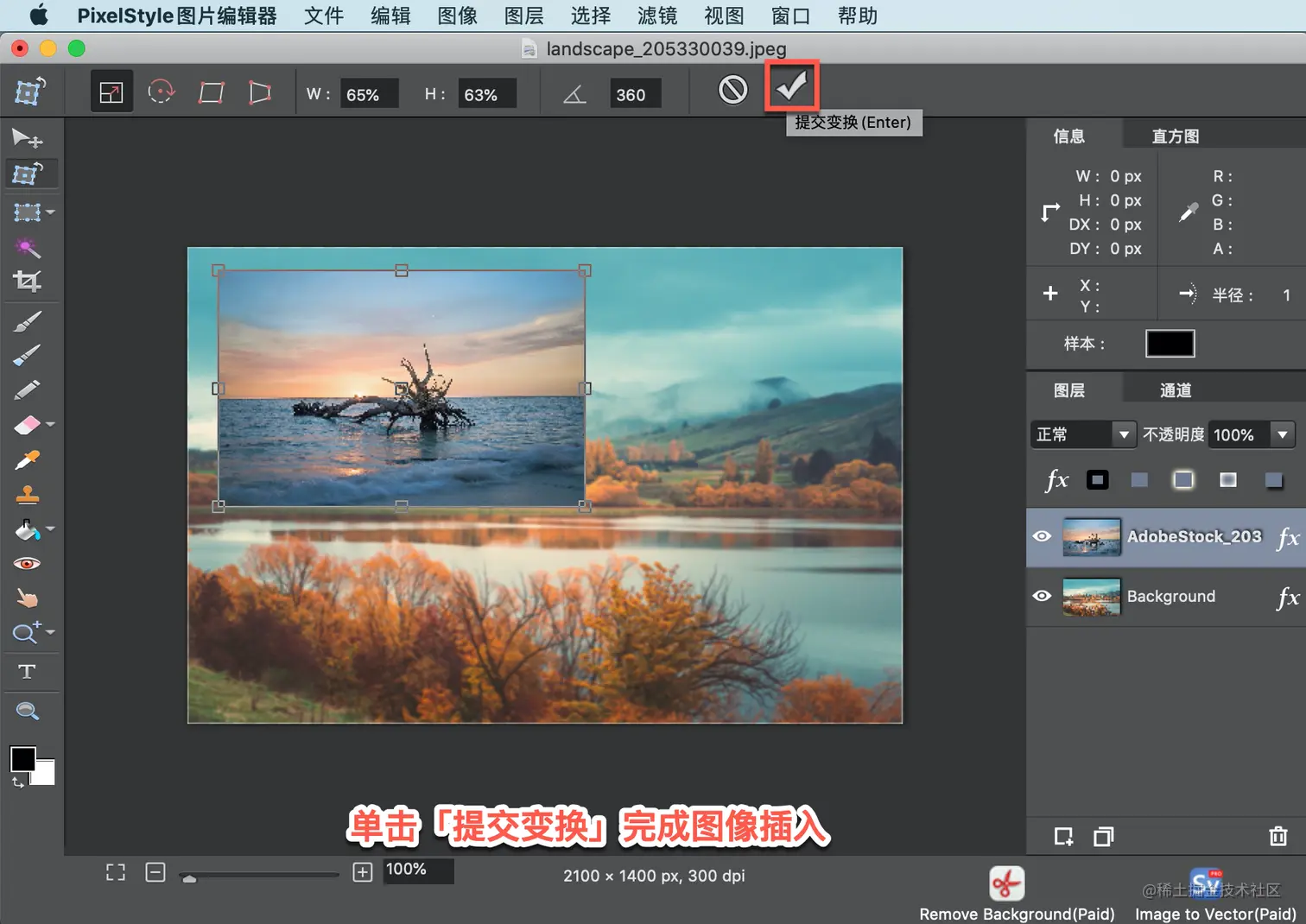Screen dimensions: 1306x924
Task: Delete layer with the trash icon
Action: [x=1278, y=836]
